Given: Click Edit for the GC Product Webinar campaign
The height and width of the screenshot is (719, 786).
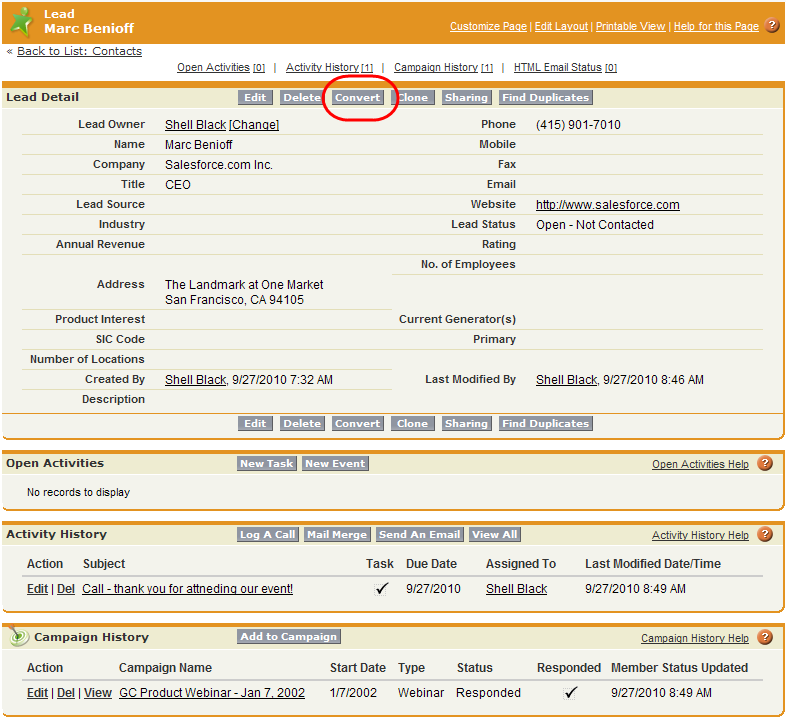Looking at the screenshot, I should point(37,693).
